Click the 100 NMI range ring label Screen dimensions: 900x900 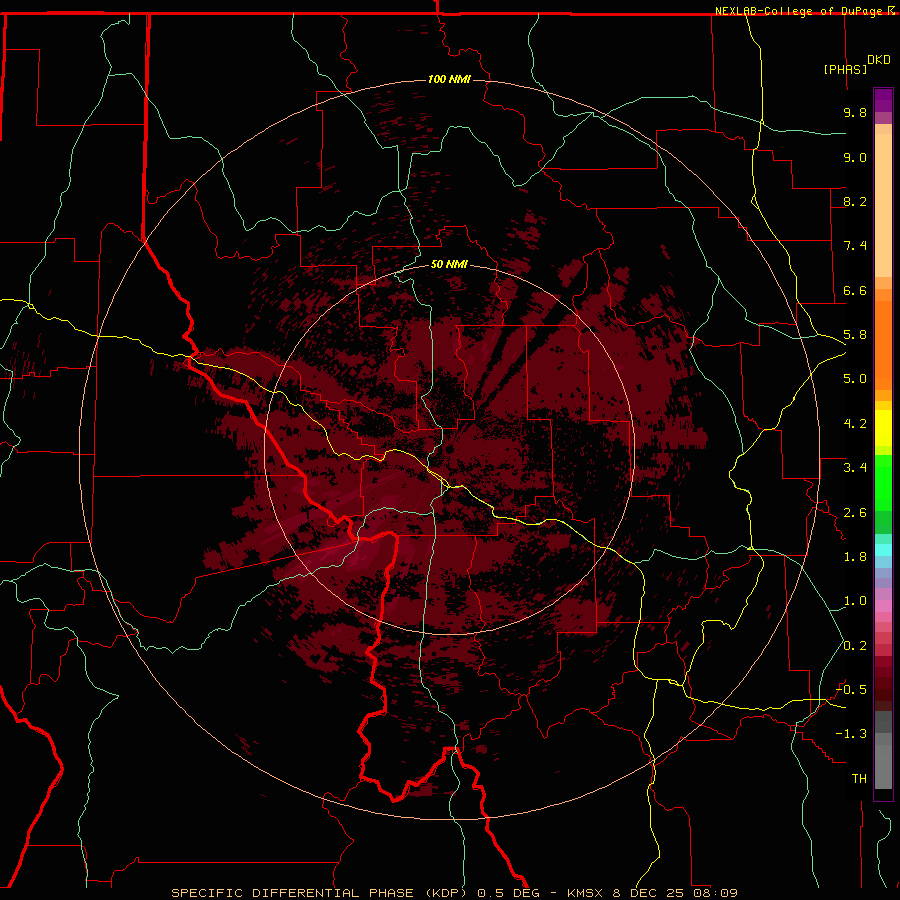coord(449,79)
